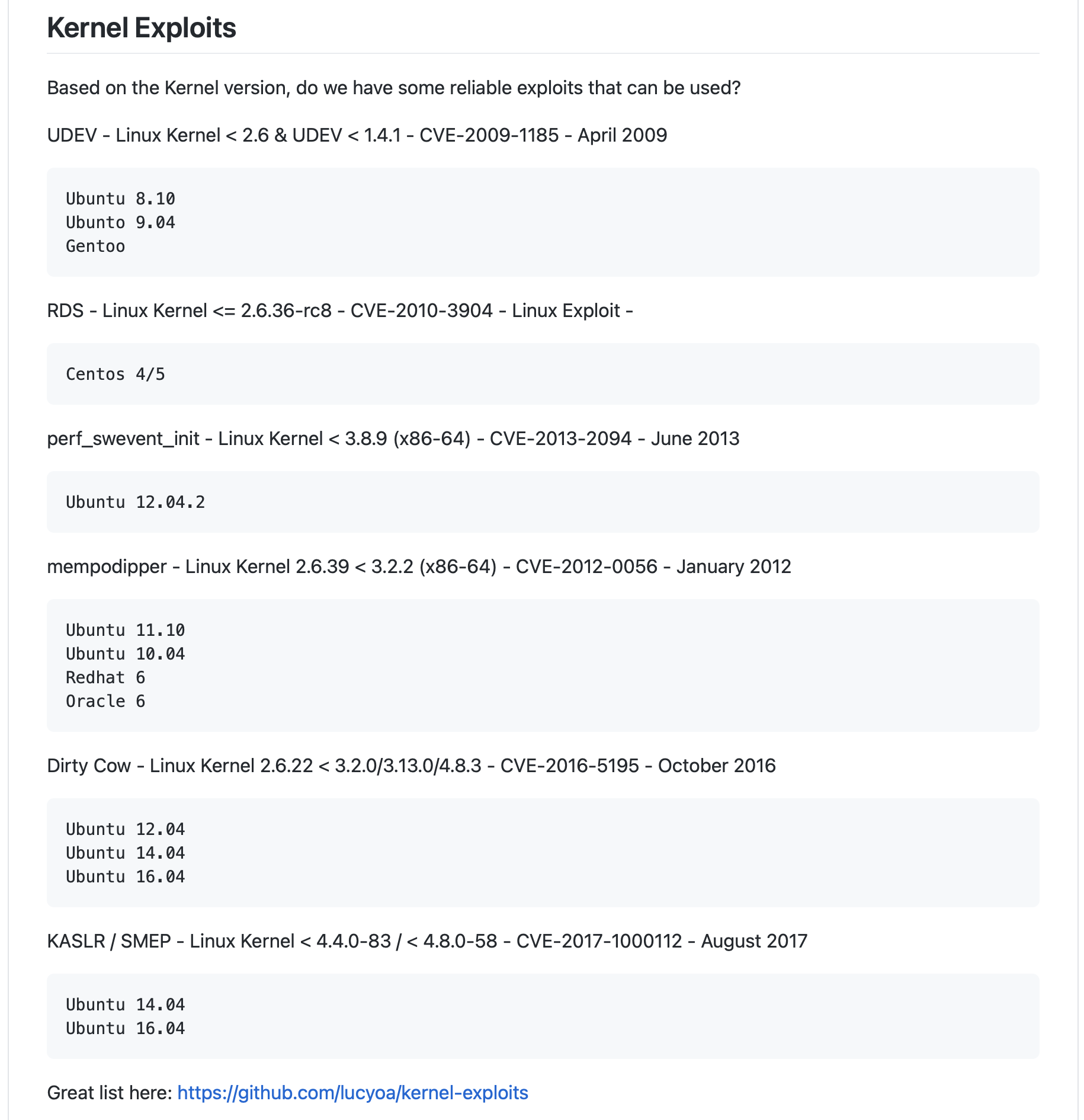Click the Ubuntu 12.04.2 code block
The image size is (1084, 1120).
(x=135, y=502)
